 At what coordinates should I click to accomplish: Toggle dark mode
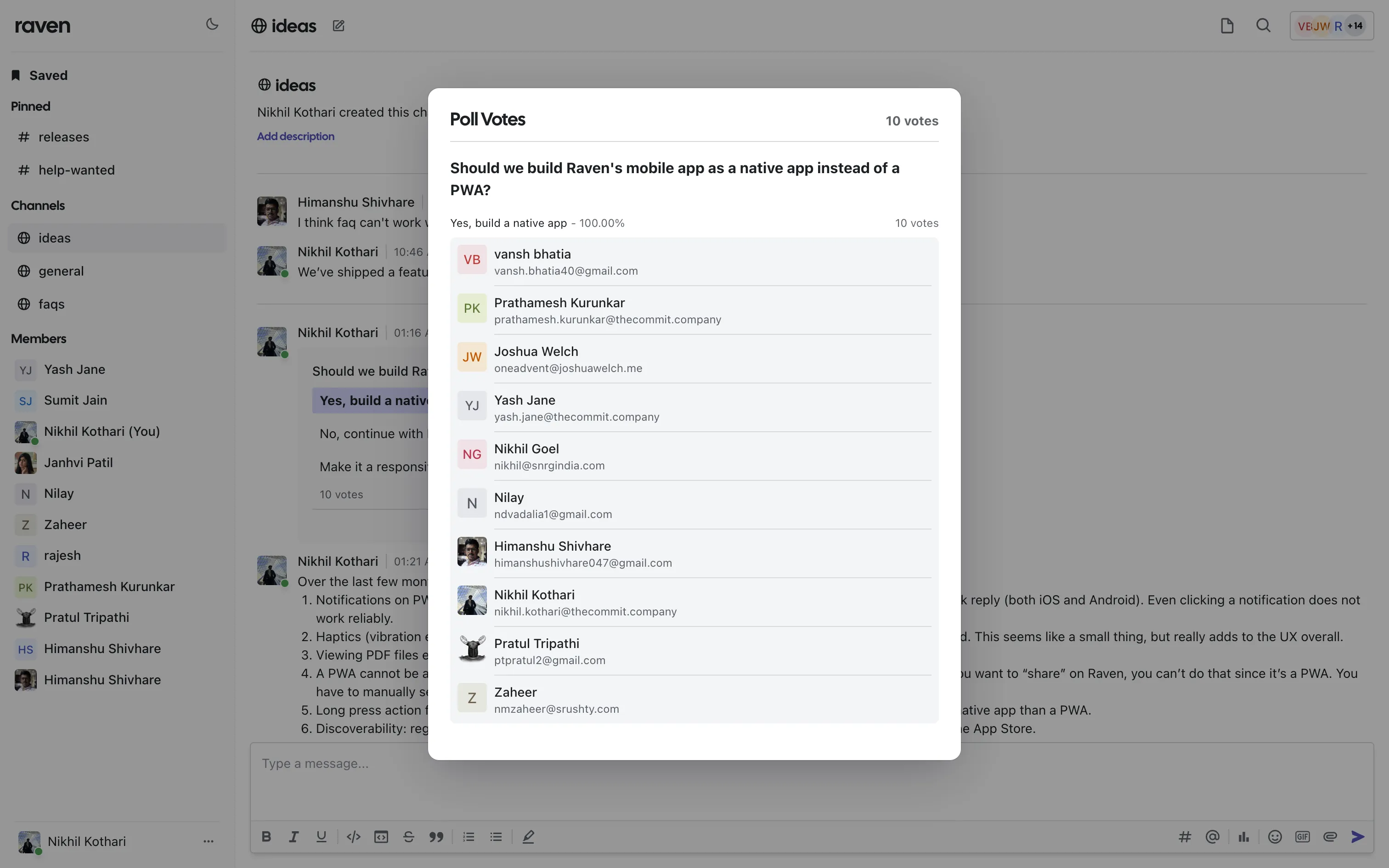[212, 25]
